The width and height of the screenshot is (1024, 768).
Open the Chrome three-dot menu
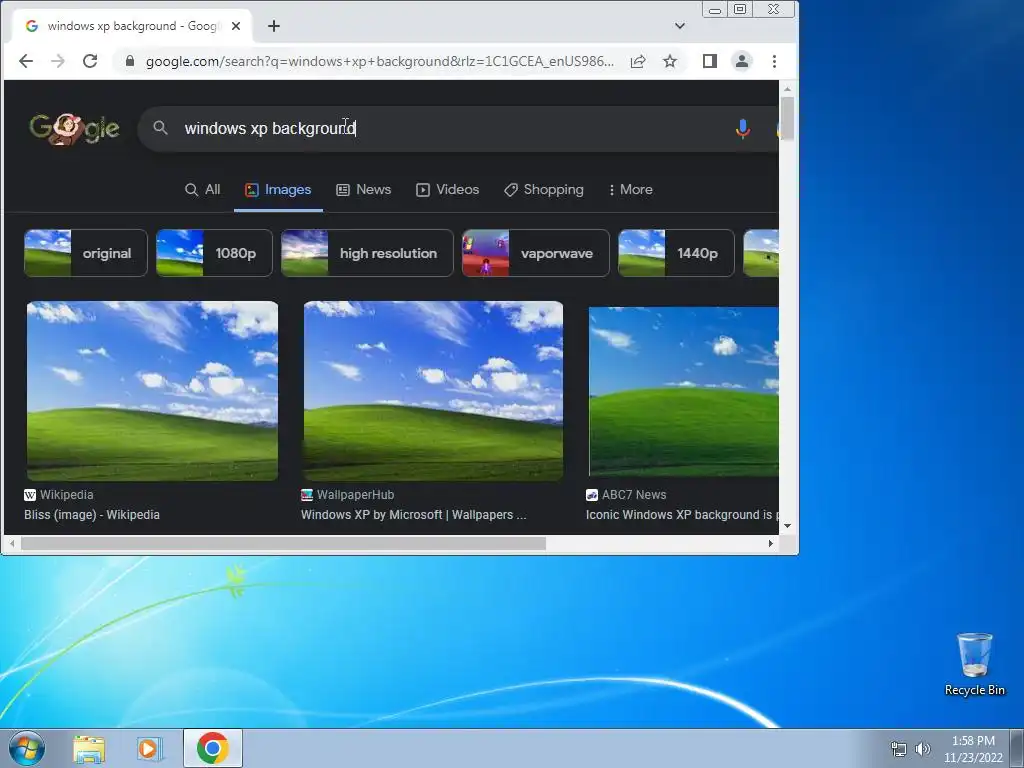[775, 61]
